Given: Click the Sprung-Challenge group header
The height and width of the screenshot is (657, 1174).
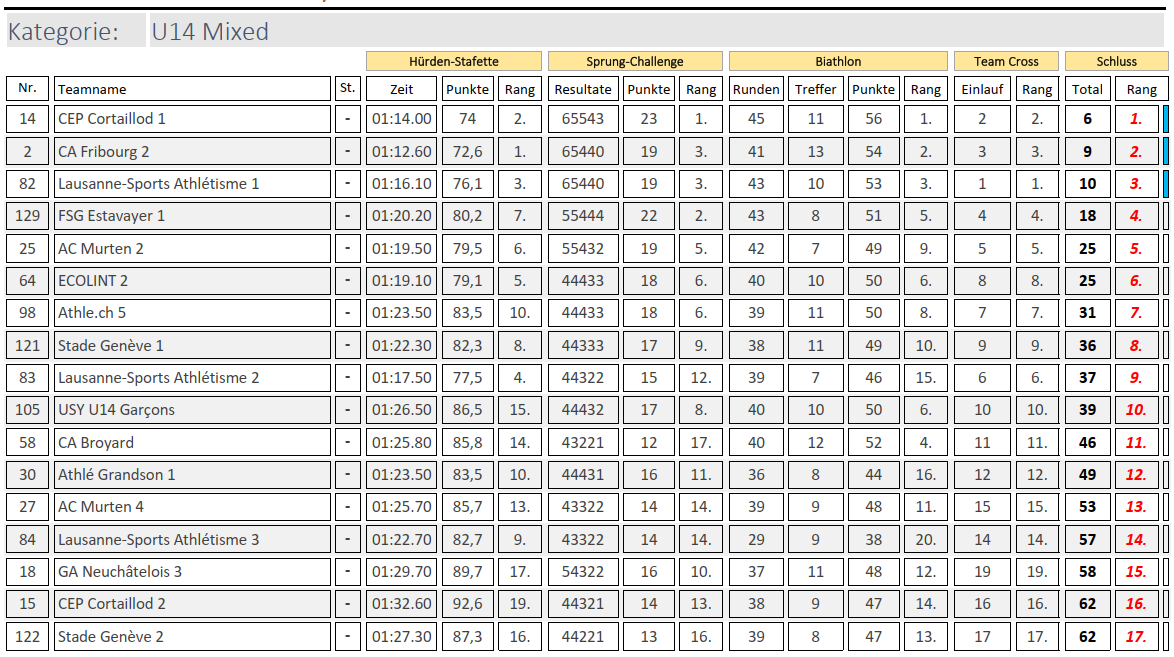Looking at the screenshot, I should (634, 61).
